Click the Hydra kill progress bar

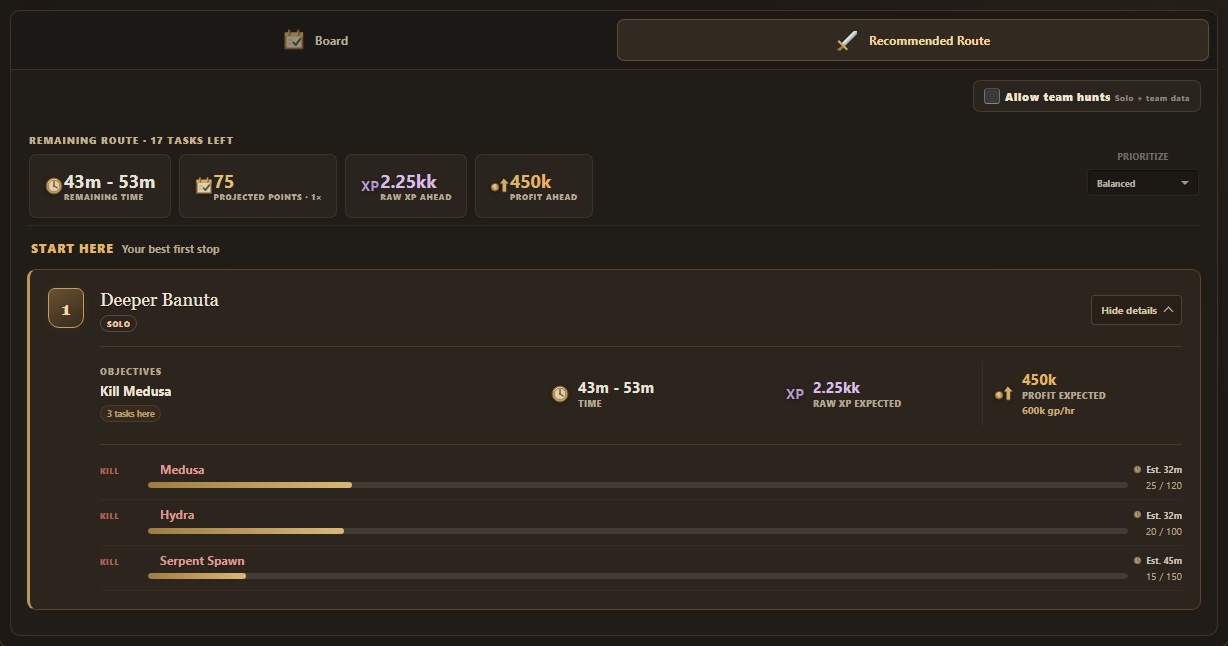pos(638,530)
